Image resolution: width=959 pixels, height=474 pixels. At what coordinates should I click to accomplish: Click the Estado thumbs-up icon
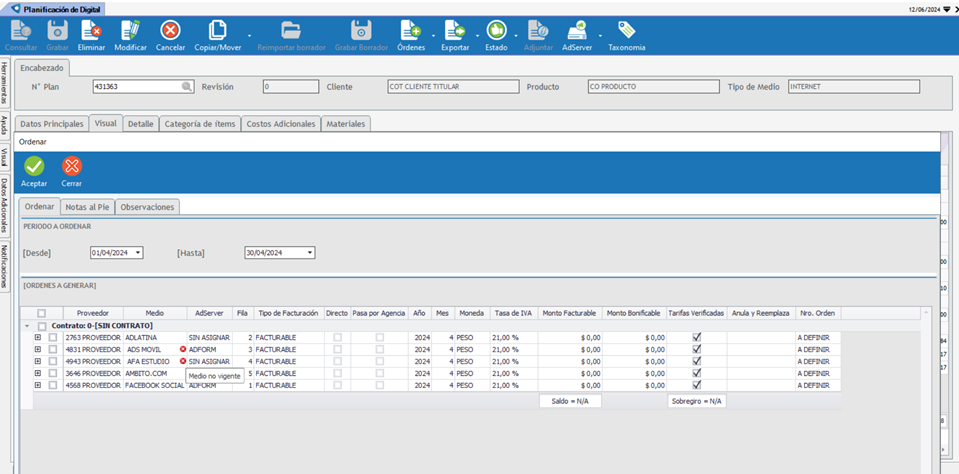pos(496,31)
